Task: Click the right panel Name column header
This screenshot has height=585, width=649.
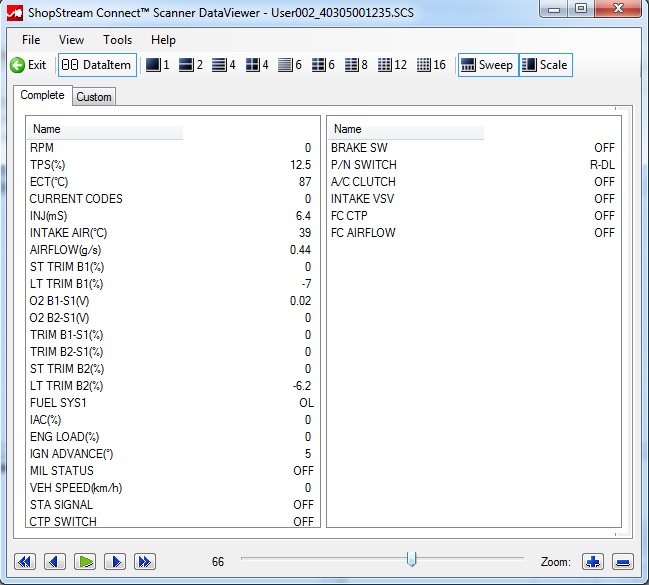Action: tap(406, 130)
